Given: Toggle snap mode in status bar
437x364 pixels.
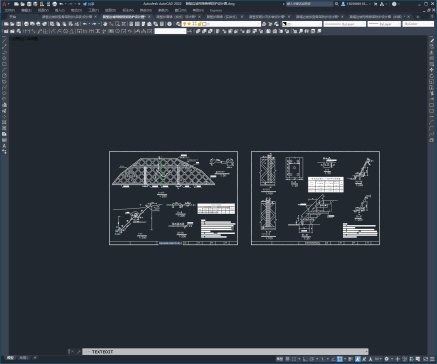Looking at the screenshot, I should coord(294,359).
